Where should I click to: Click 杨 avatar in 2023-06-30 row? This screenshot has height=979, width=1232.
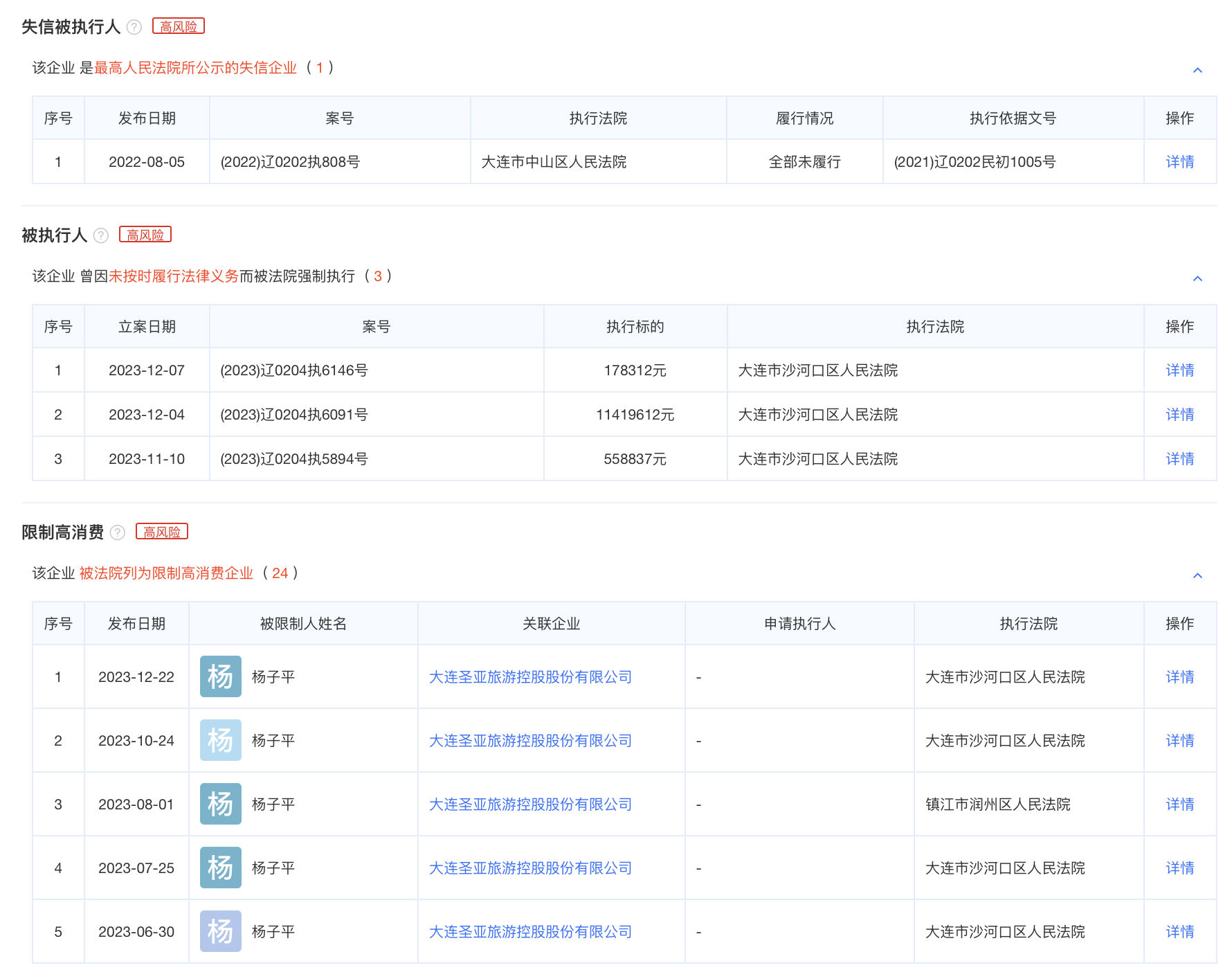tap(221, 931)
